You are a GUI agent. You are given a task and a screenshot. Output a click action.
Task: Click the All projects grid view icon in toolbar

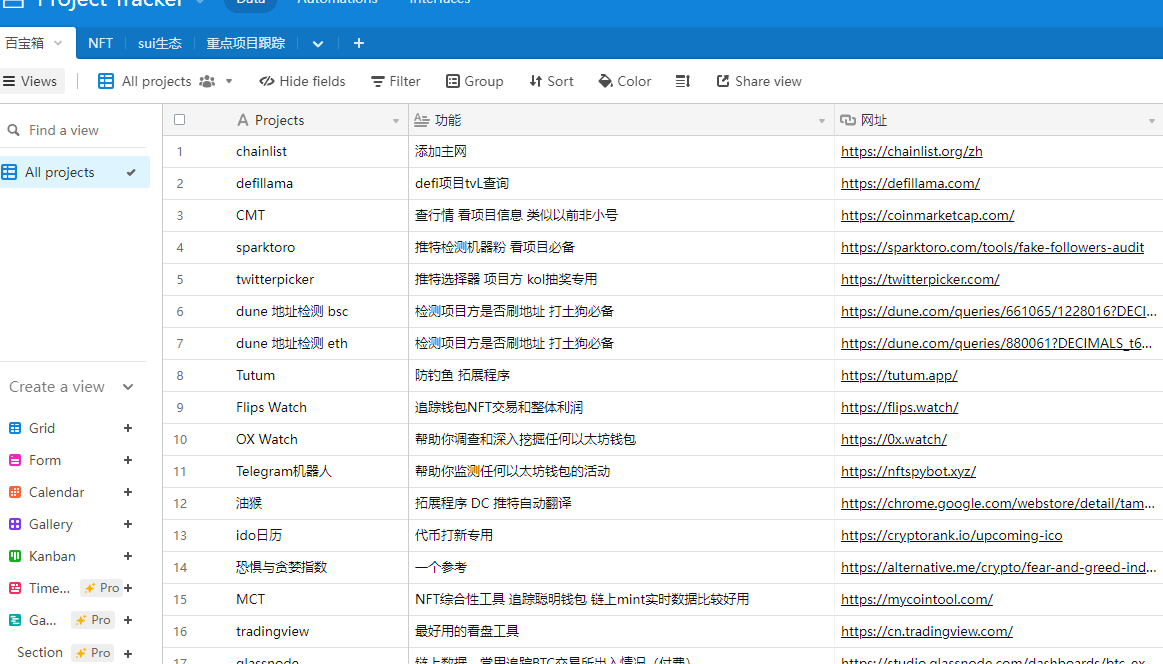point(106,81)
